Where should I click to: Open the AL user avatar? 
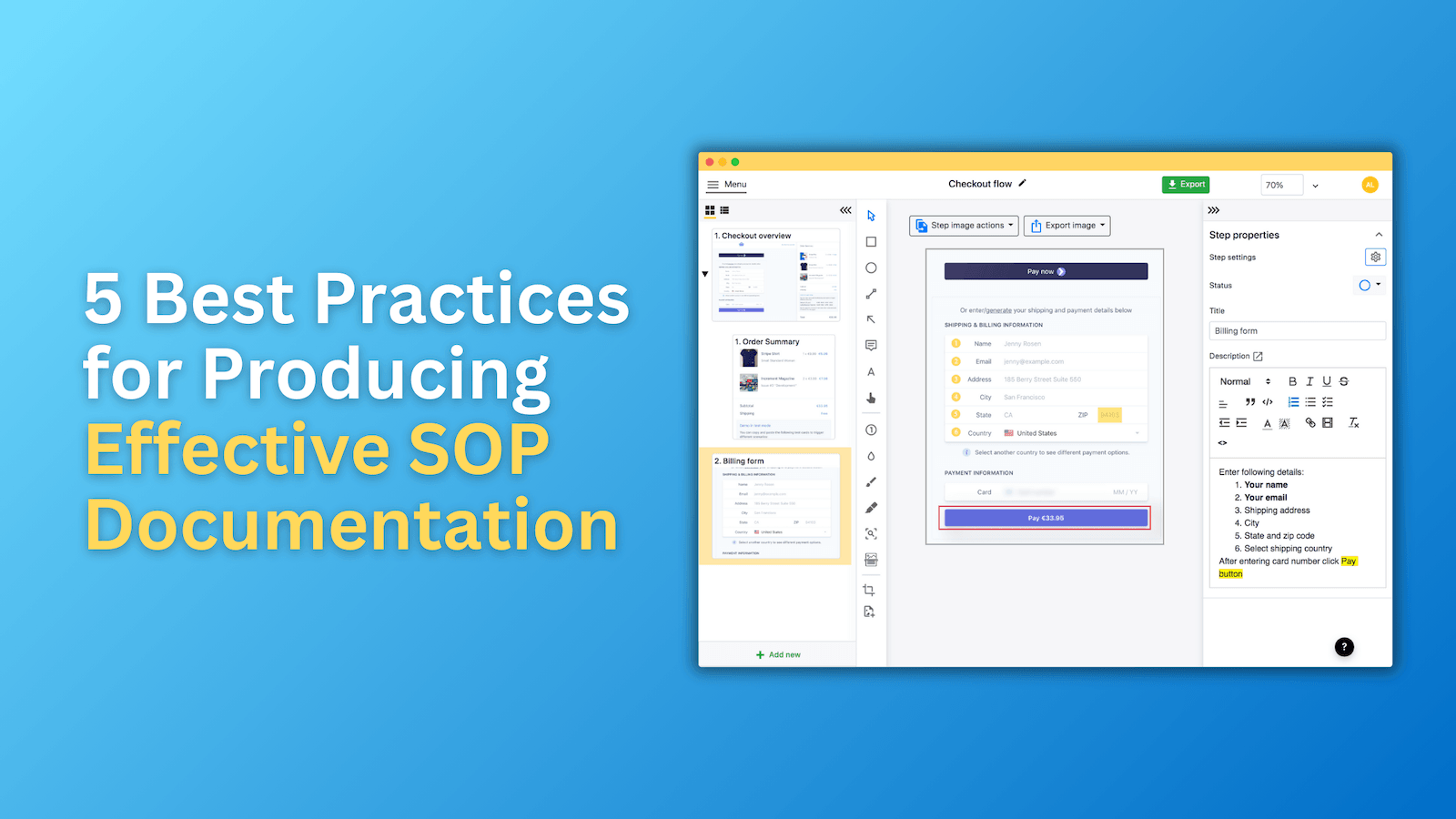click(x=1370, y=185)
